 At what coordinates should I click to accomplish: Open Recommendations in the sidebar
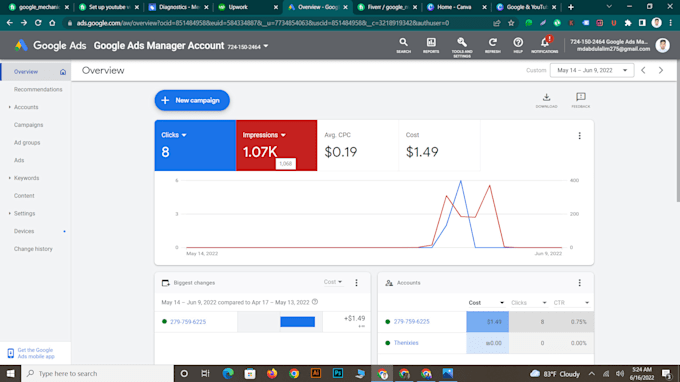coord(38,89)
